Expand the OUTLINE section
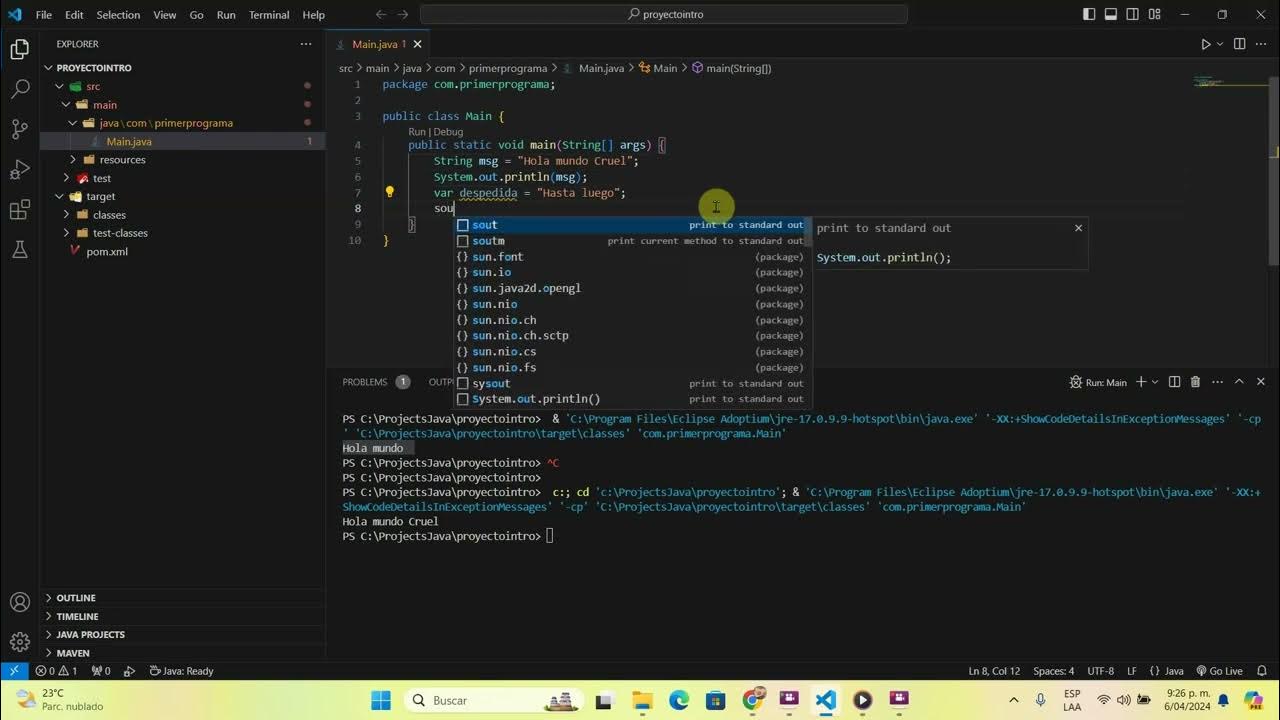 pos(183,598)
